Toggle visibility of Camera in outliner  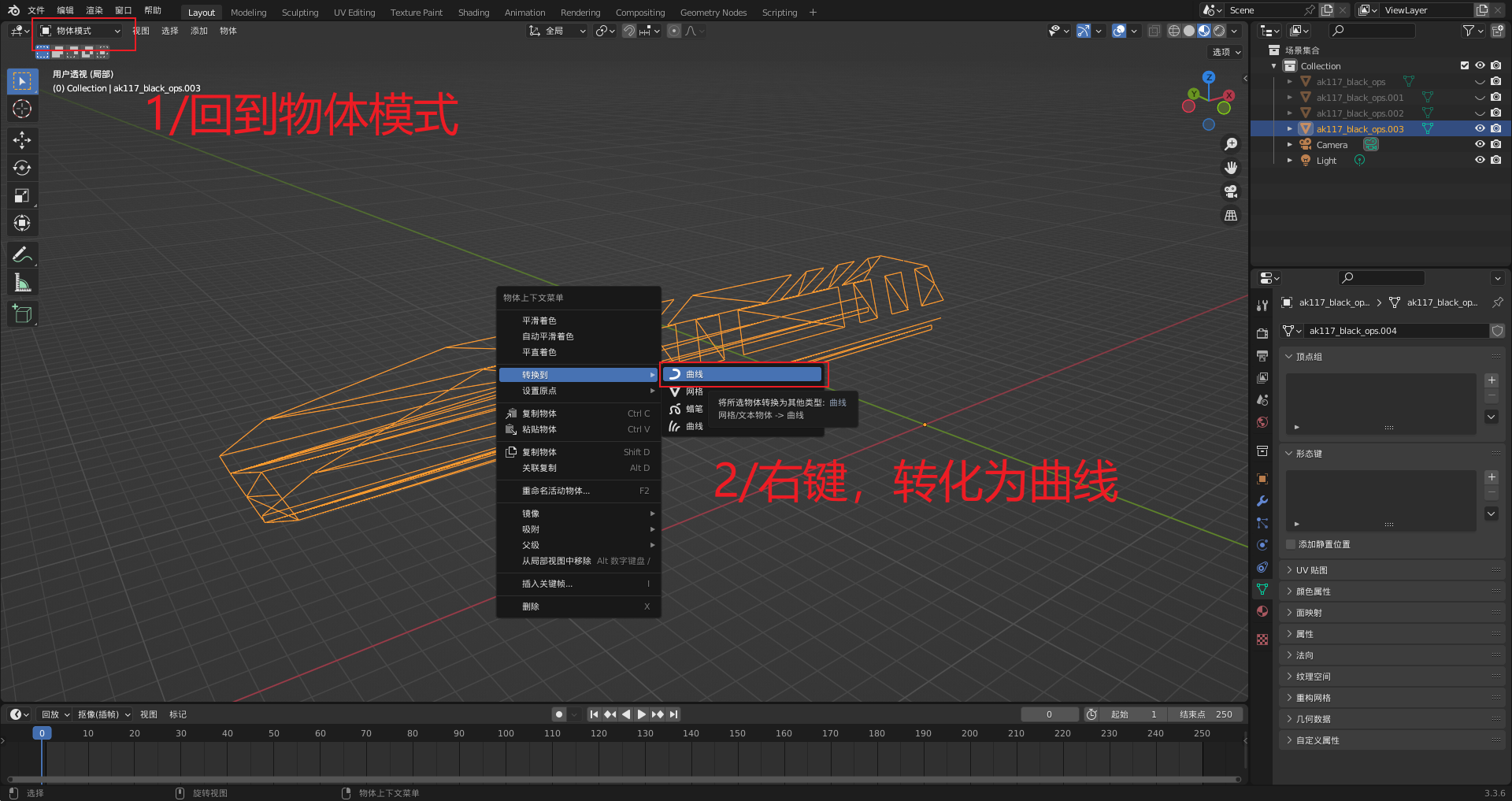tap(1480, 144)
